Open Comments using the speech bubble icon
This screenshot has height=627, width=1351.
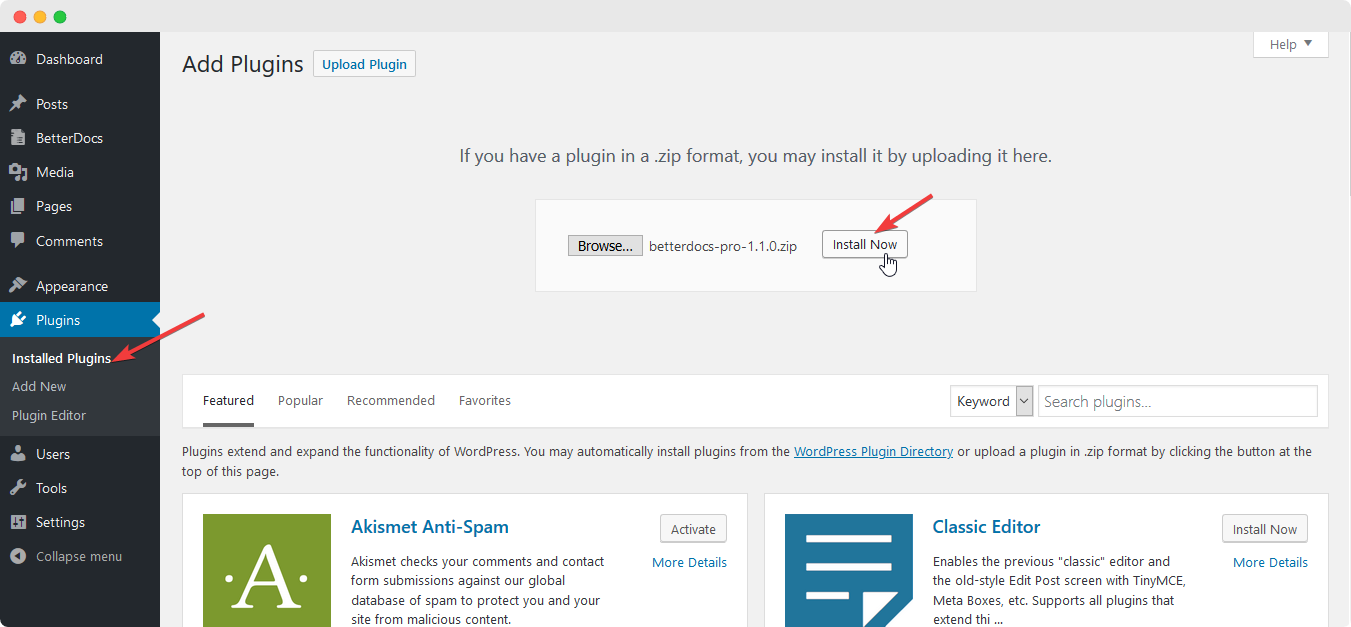click(18, 241)
